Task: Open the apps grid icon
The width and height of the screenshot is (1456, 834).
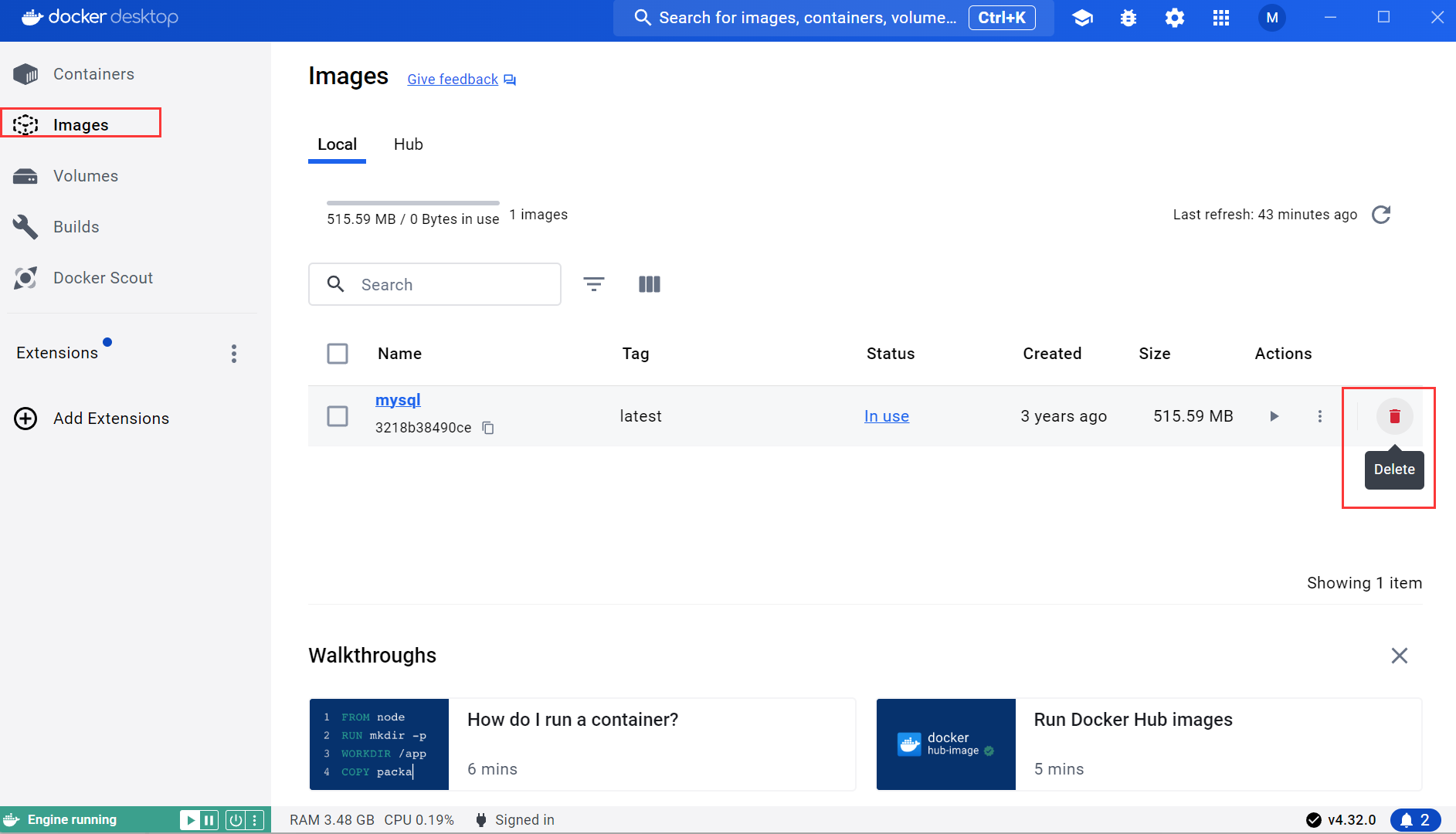Action: pyautogui.click(x=1221, y=18)
